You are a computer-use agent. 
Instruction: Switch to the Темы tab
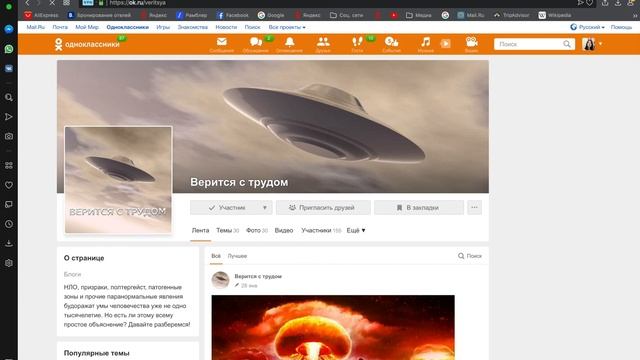[227, 231]
